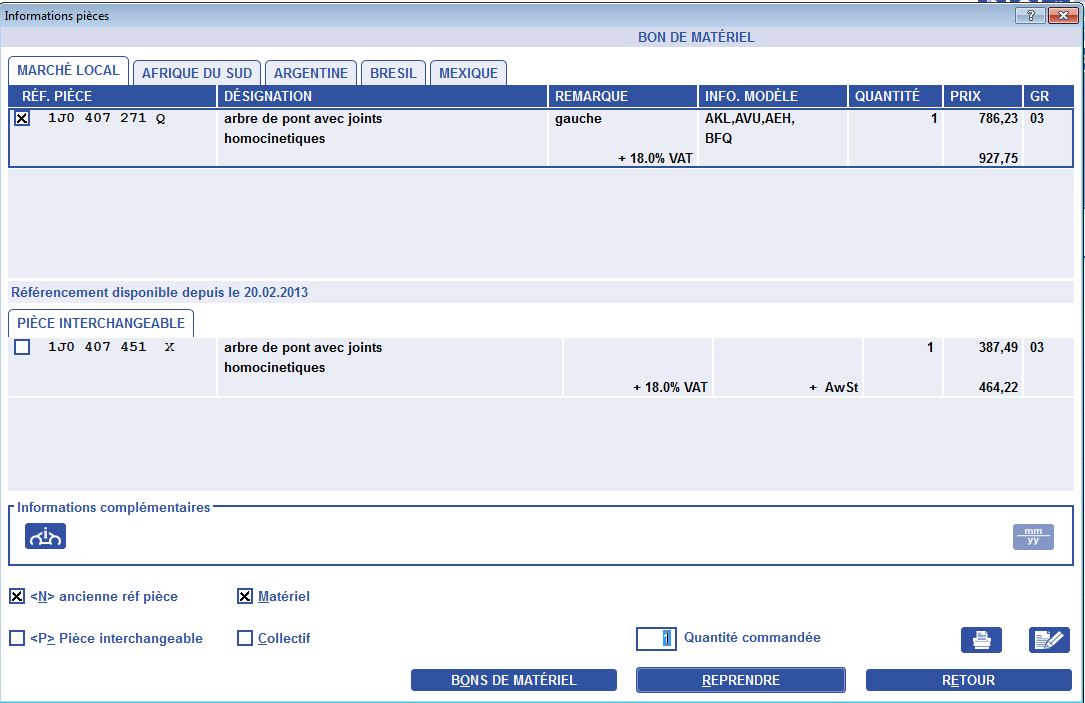The image size is (1085, 703).
Task: Click the RETOUR button
Action: (968, 680)
